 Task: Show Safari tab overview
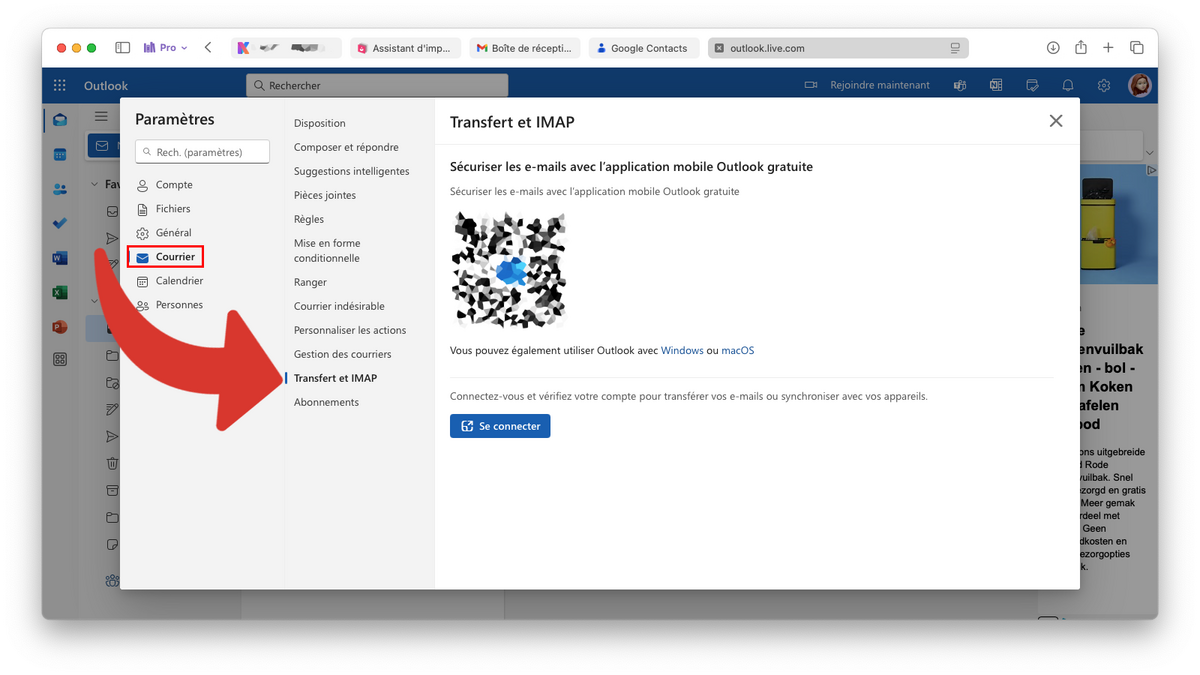[x=1137, y=48]
